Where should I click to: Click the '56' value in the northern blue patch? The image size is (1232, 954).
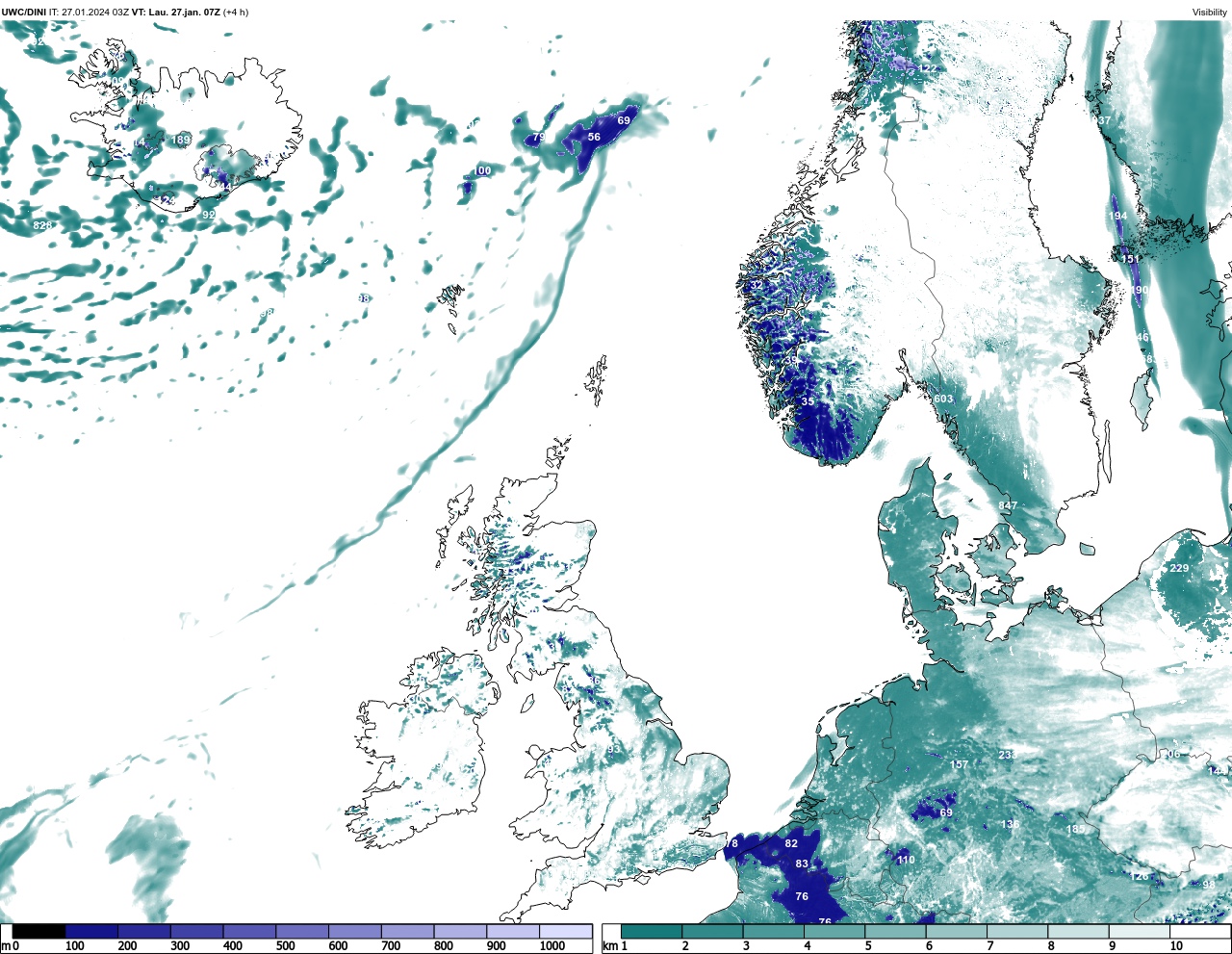594,137
